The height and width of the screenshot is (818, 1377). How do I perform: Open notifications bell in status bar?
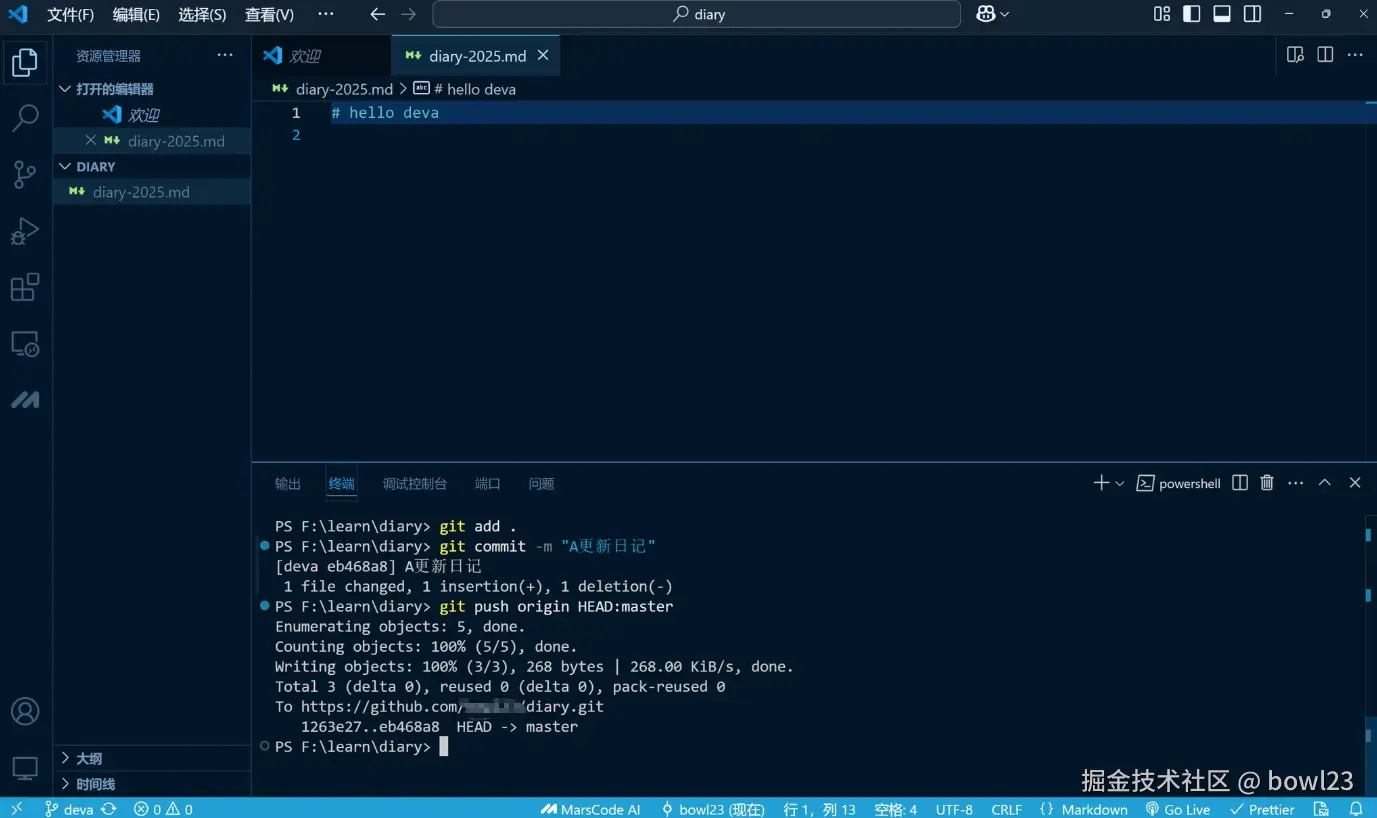coord(1356,809)
